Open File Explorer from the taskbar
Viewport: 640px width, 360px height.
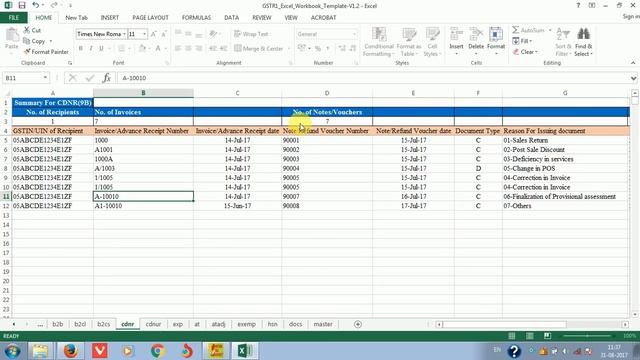click(40, 351)
